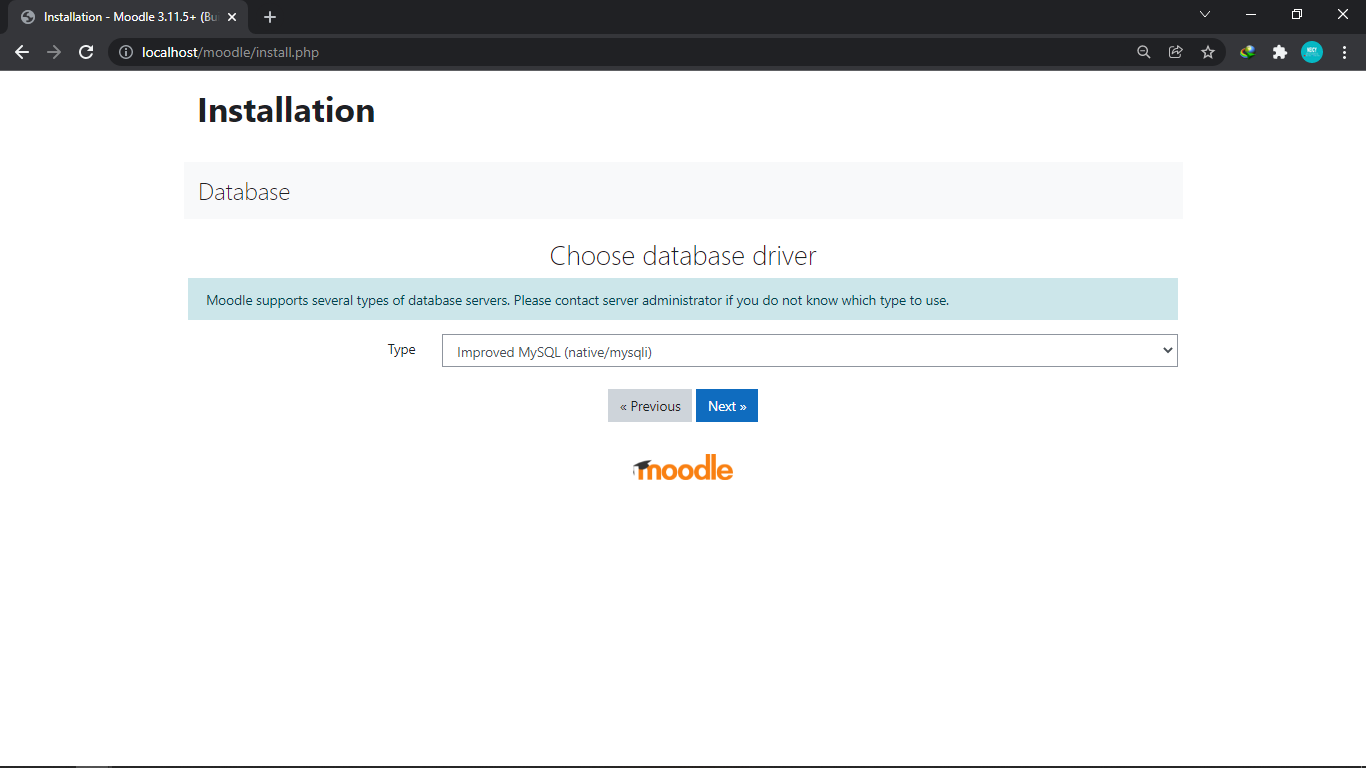Open a new tab with plus button
Image resolution: width=1366 pixels, height=768 pixels.
tap(270, 17)
